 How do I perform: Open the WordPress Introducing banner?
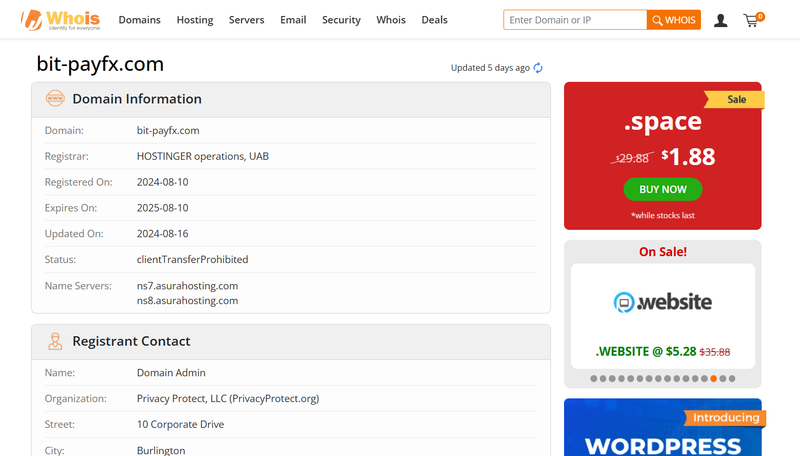(663, 427)
